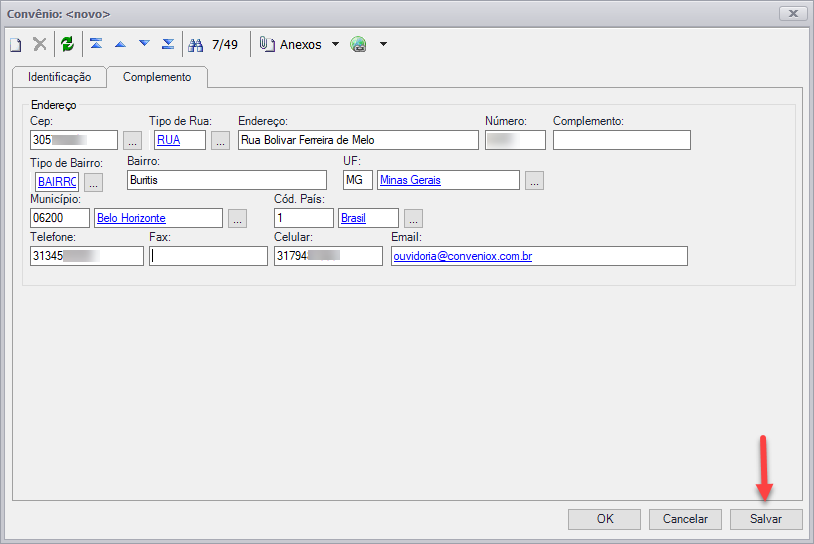The width and height of the screenshot is (814, 544).
Task: Open Município lookup ellipsis button
Action: (x=237, y=219)
